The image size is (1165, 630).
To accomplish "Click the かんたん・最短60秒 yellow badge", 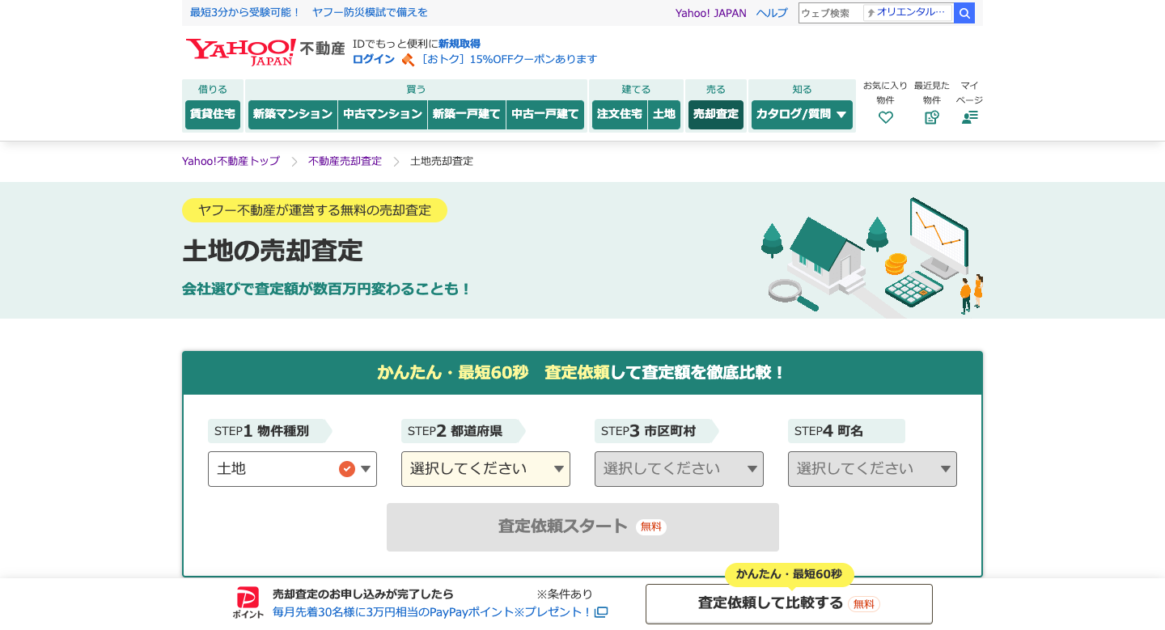I will [x=788, y=574].
